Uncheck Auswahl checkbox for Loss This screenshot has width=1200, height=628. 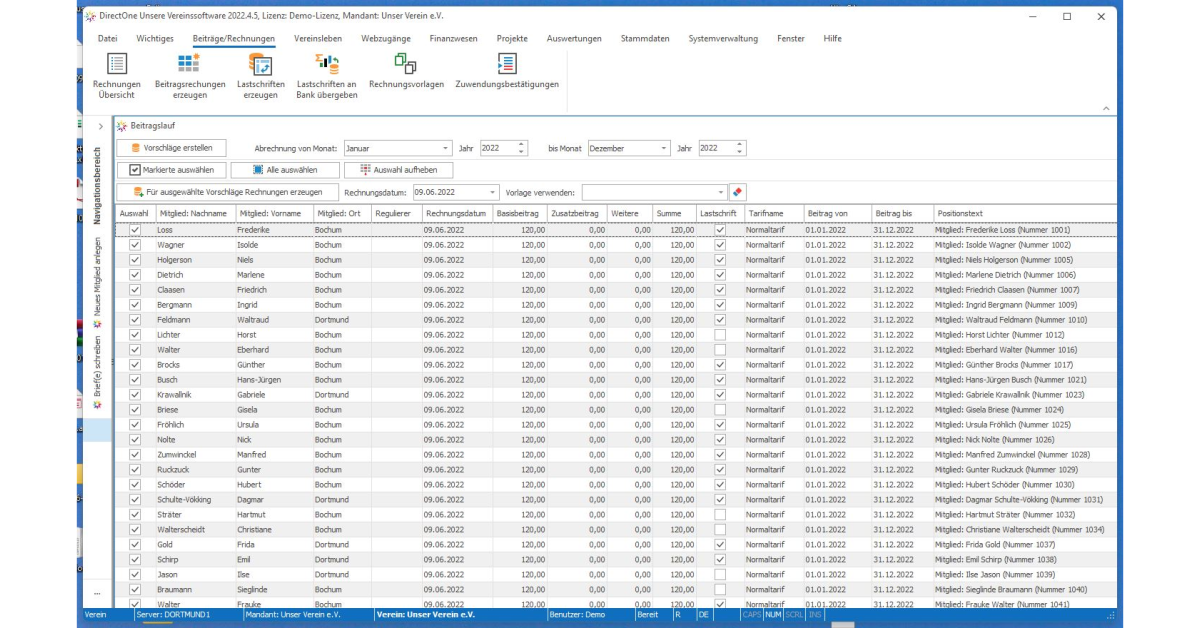(x=135, y=230)
